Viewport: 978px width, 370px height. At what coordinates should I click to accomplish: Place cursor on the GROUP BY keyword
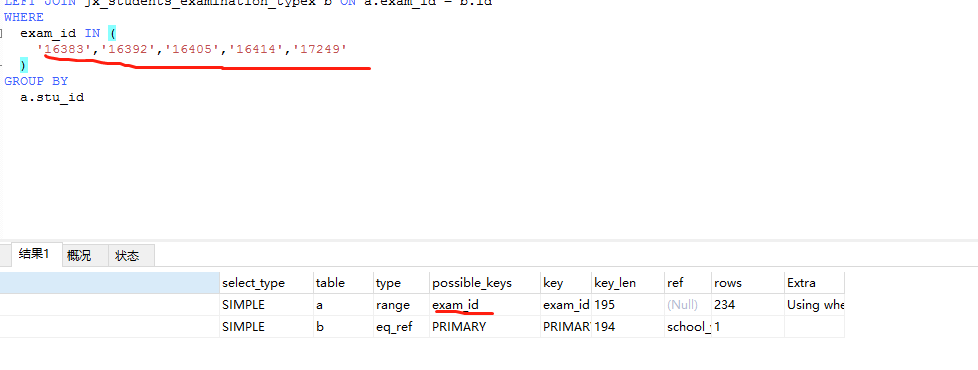36,81
